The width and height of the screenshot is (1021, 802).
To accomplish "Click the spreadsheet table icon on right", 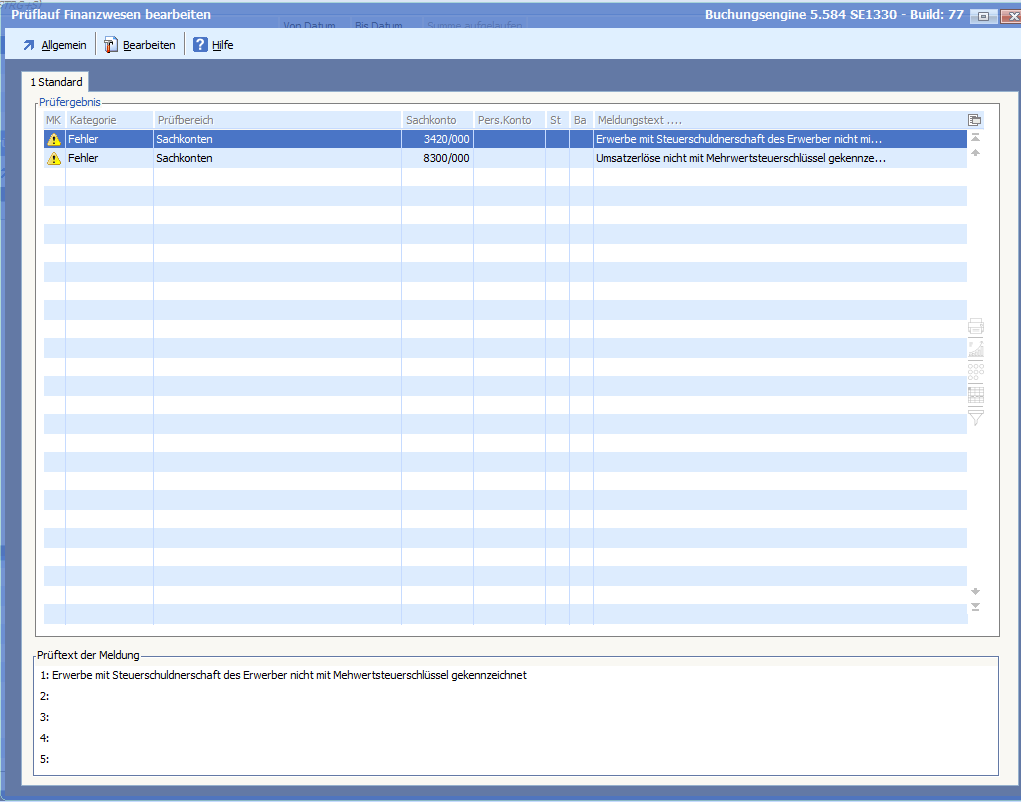I will [x=976, y=394].
